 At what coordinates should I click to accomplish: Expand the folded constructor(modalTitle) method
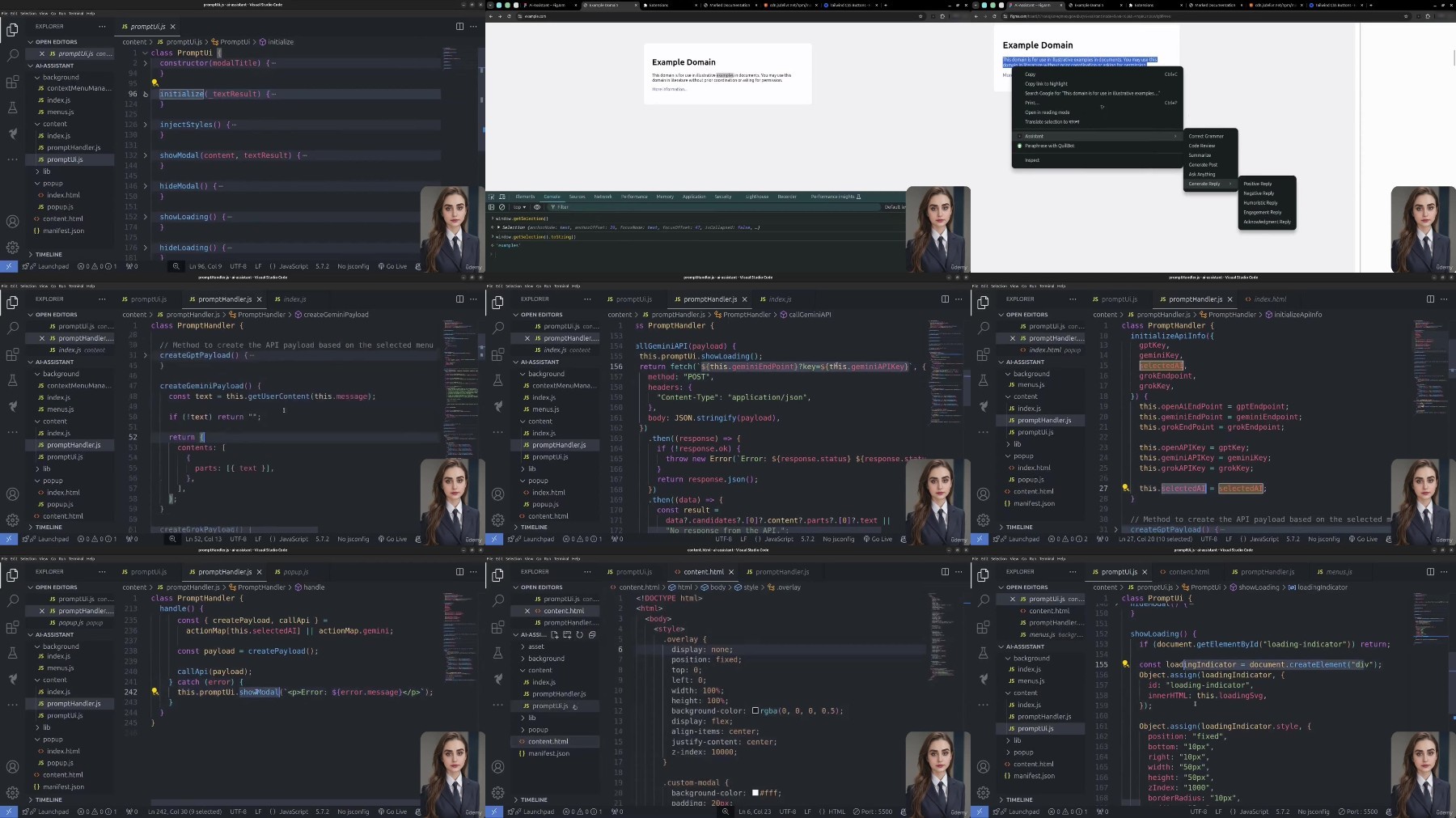146,63
